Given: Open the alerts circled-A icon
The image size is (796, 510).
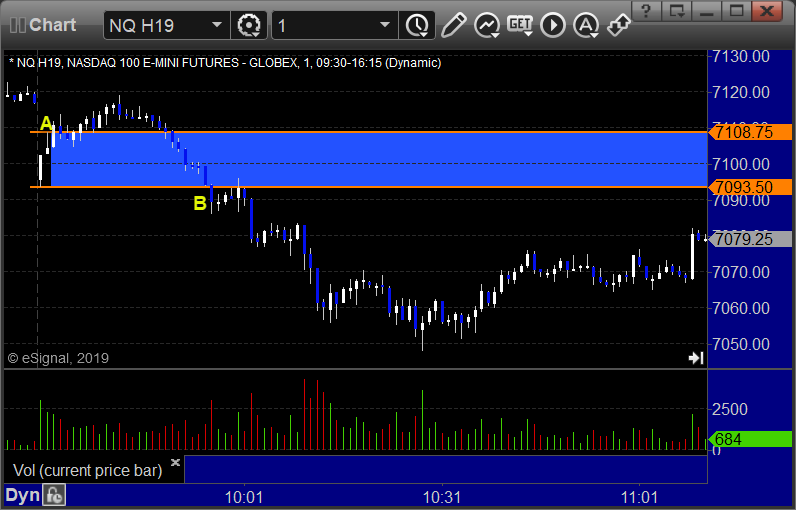Looking at the screenshot, I should coord(586,25).
